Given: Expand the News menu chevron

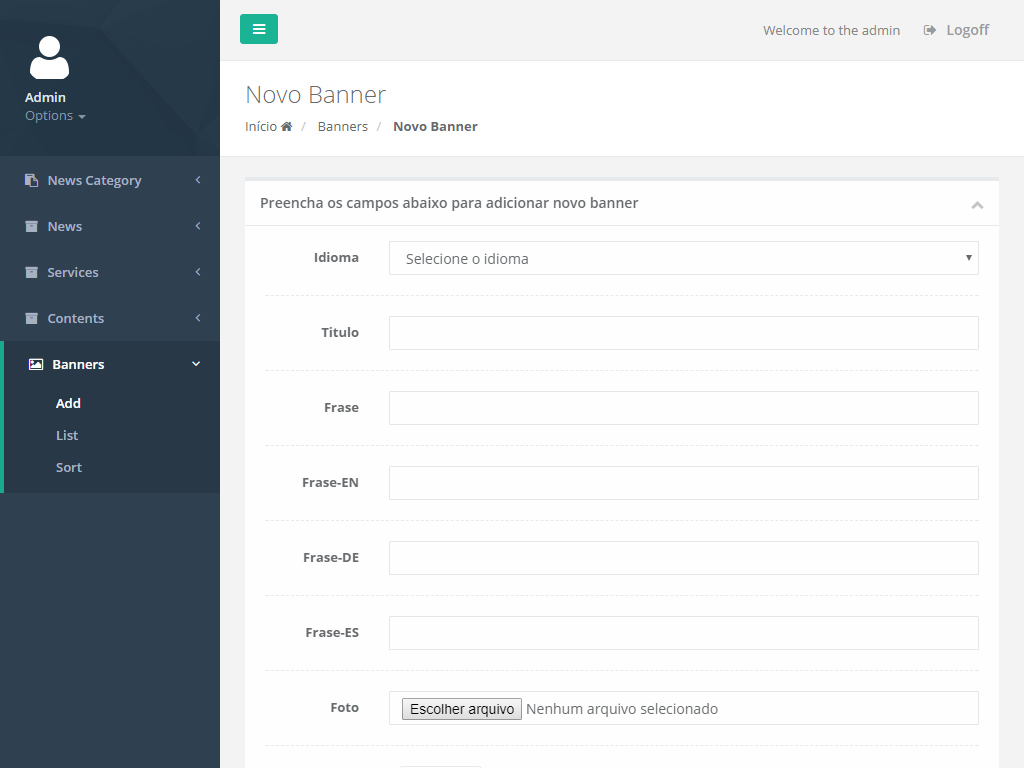Looking at the screenshot, I should [198, 226].
